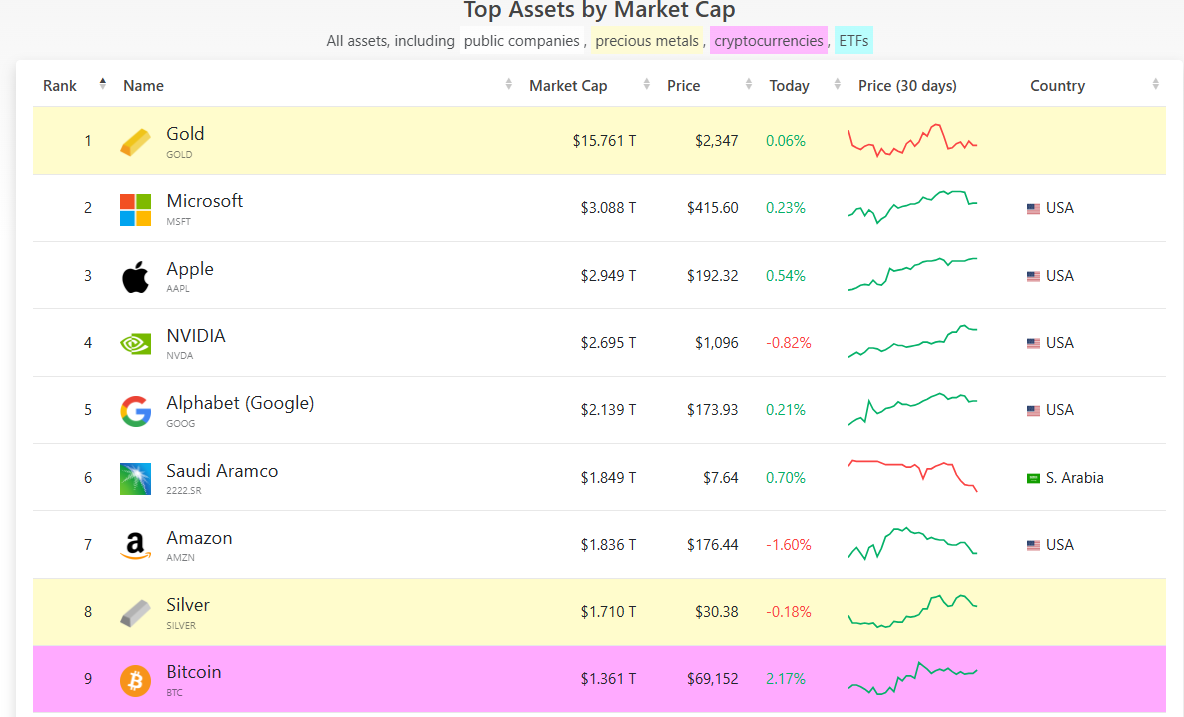Screen dimensions: 1184x717
Task: Sort by Country column arrows
Action: [x=1155, y=84]
